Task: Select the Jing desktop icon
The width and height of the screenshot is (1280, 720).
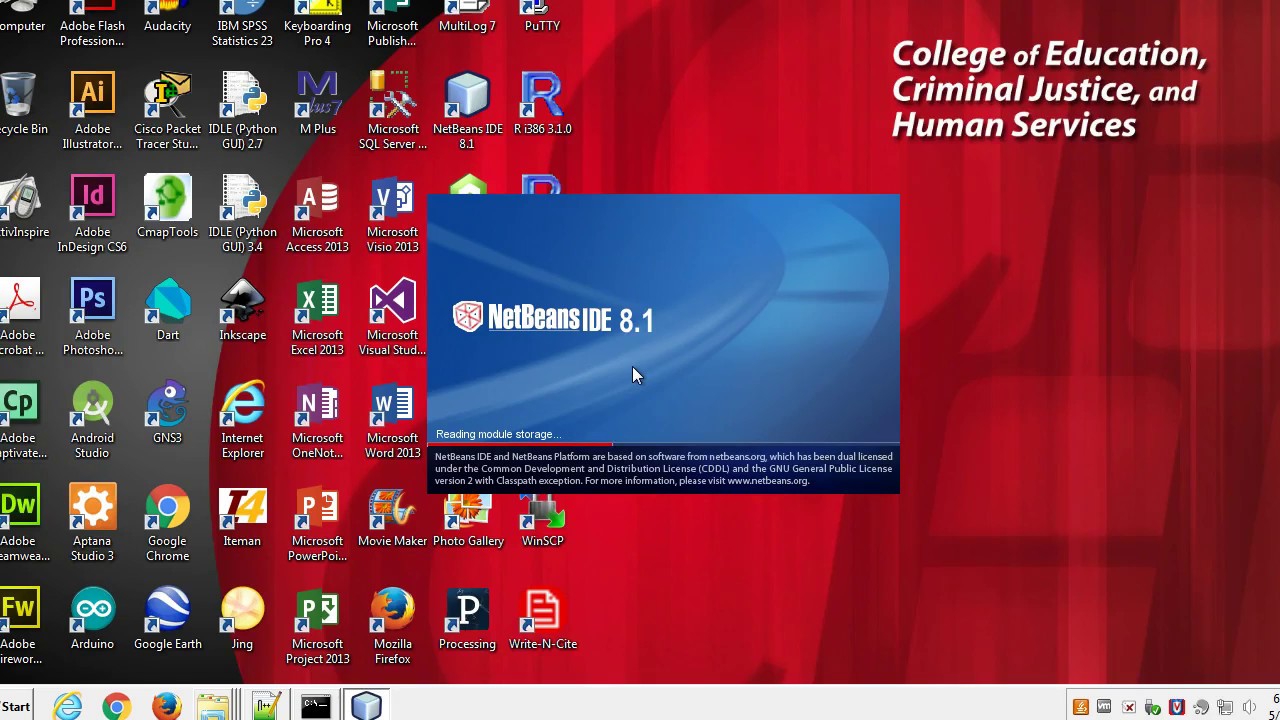Action: 242,620
